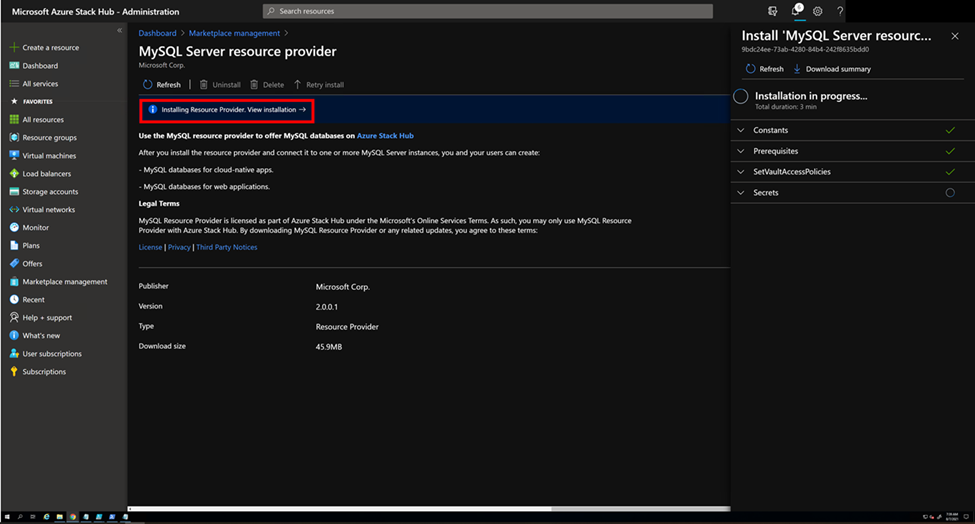Go to Resource groups in the sidebar
Viewport: 975px width, 524px height.
(50, 138)
